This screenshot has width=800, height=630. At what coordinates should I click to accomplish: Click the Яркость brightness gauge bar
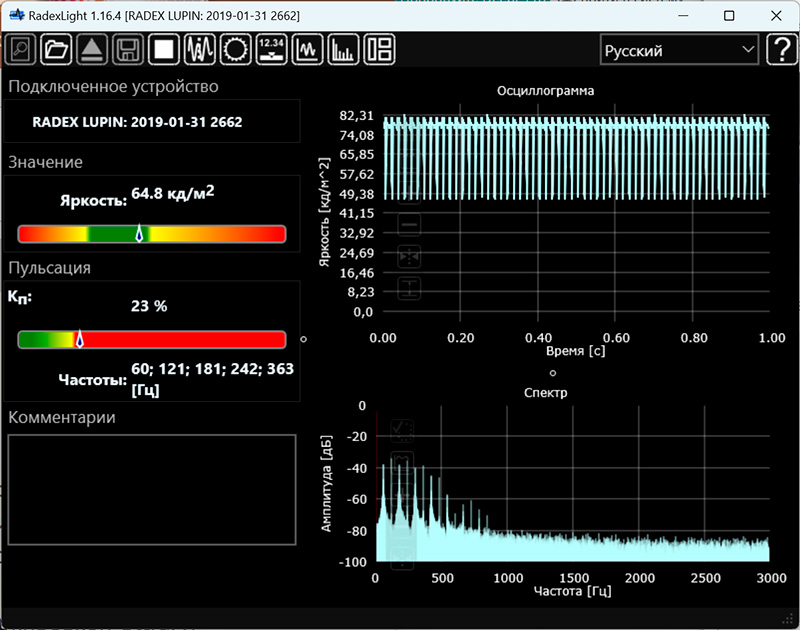point(152,234)
